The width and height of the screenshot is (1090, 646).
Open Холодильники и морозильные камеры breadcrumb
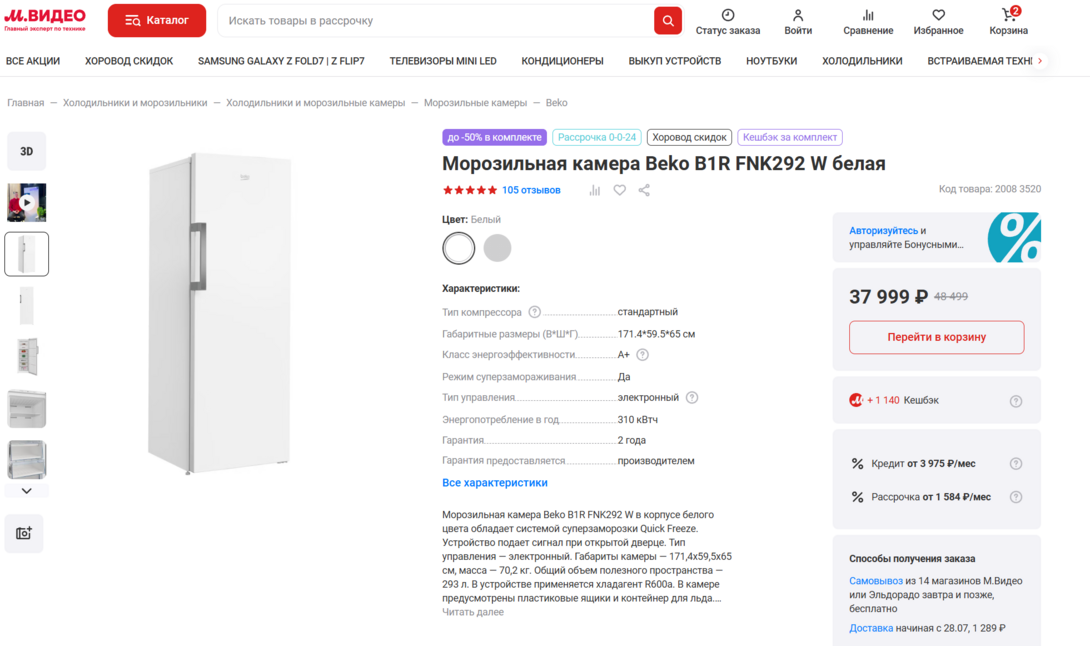click(315, 103)
